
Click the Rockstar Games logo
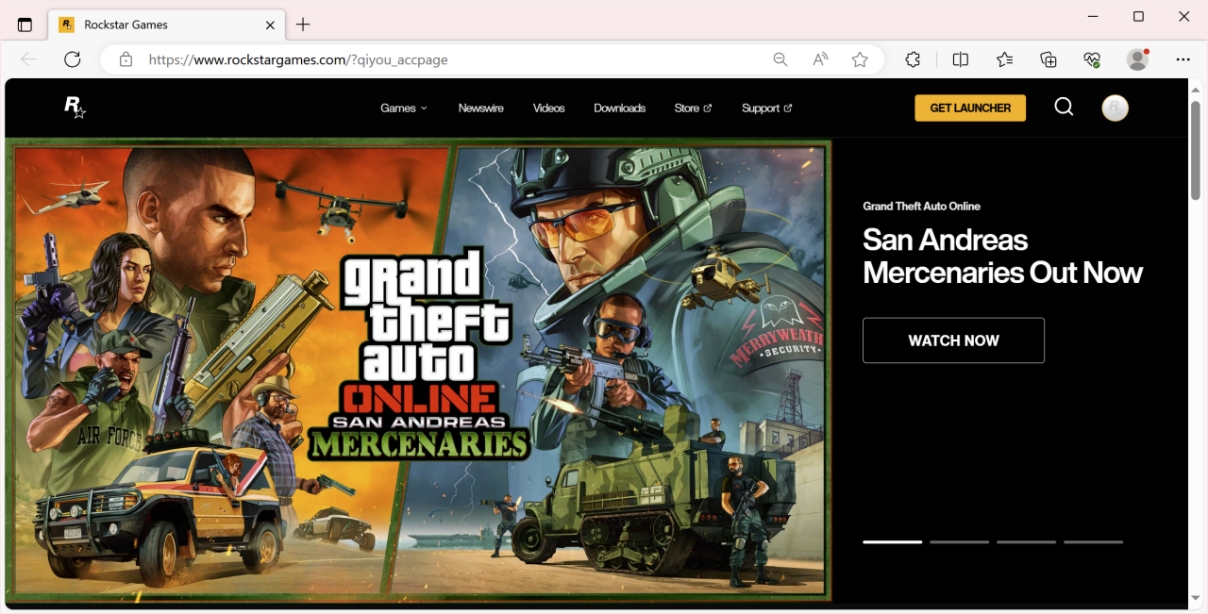75,107
